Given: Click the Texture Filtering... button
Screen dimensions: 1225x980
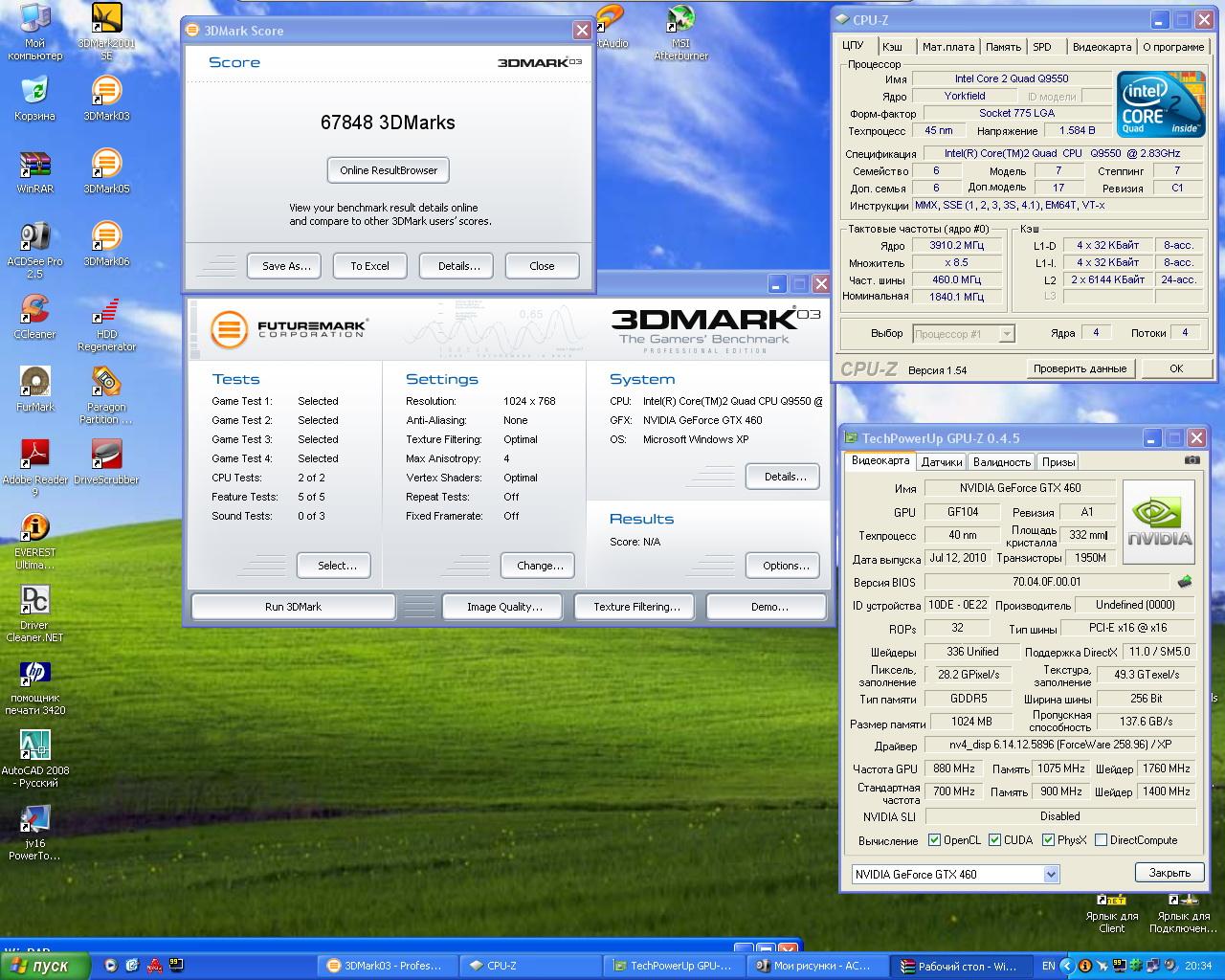Looking at the screenshot, I should [636, 607].
